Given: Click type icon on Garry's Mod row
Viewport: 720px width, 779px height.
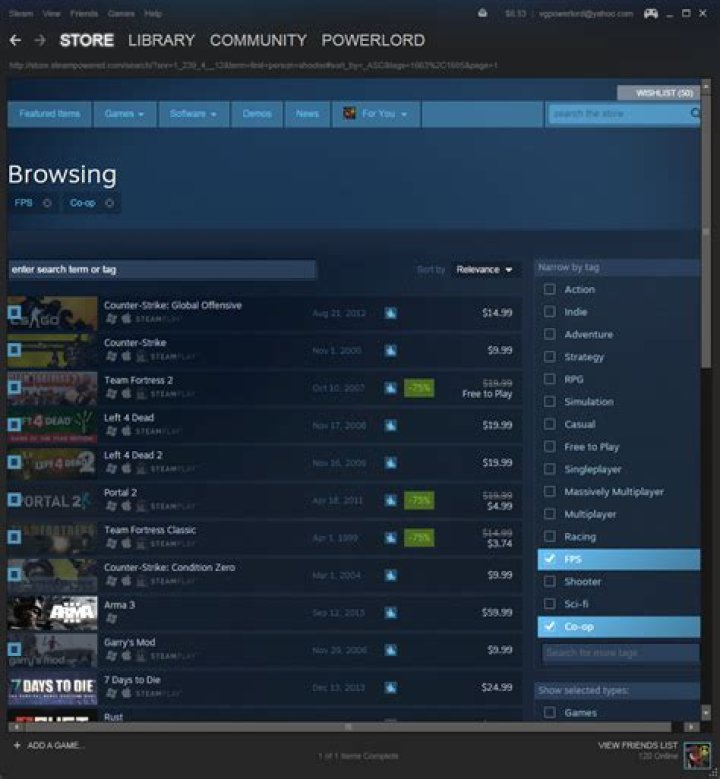Looking at the screenshot, I should pyautogui.click(x=391, y=650).
